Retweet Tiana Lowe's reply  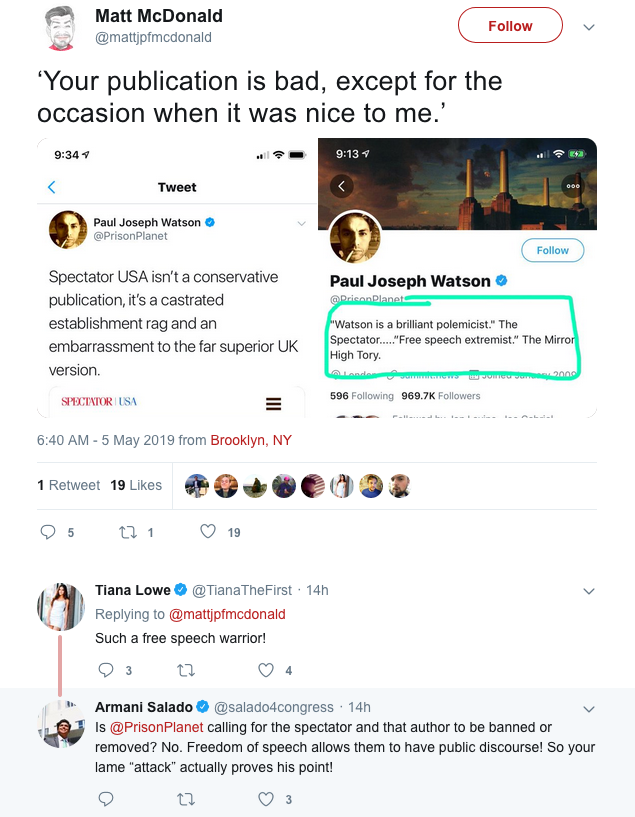185,670
